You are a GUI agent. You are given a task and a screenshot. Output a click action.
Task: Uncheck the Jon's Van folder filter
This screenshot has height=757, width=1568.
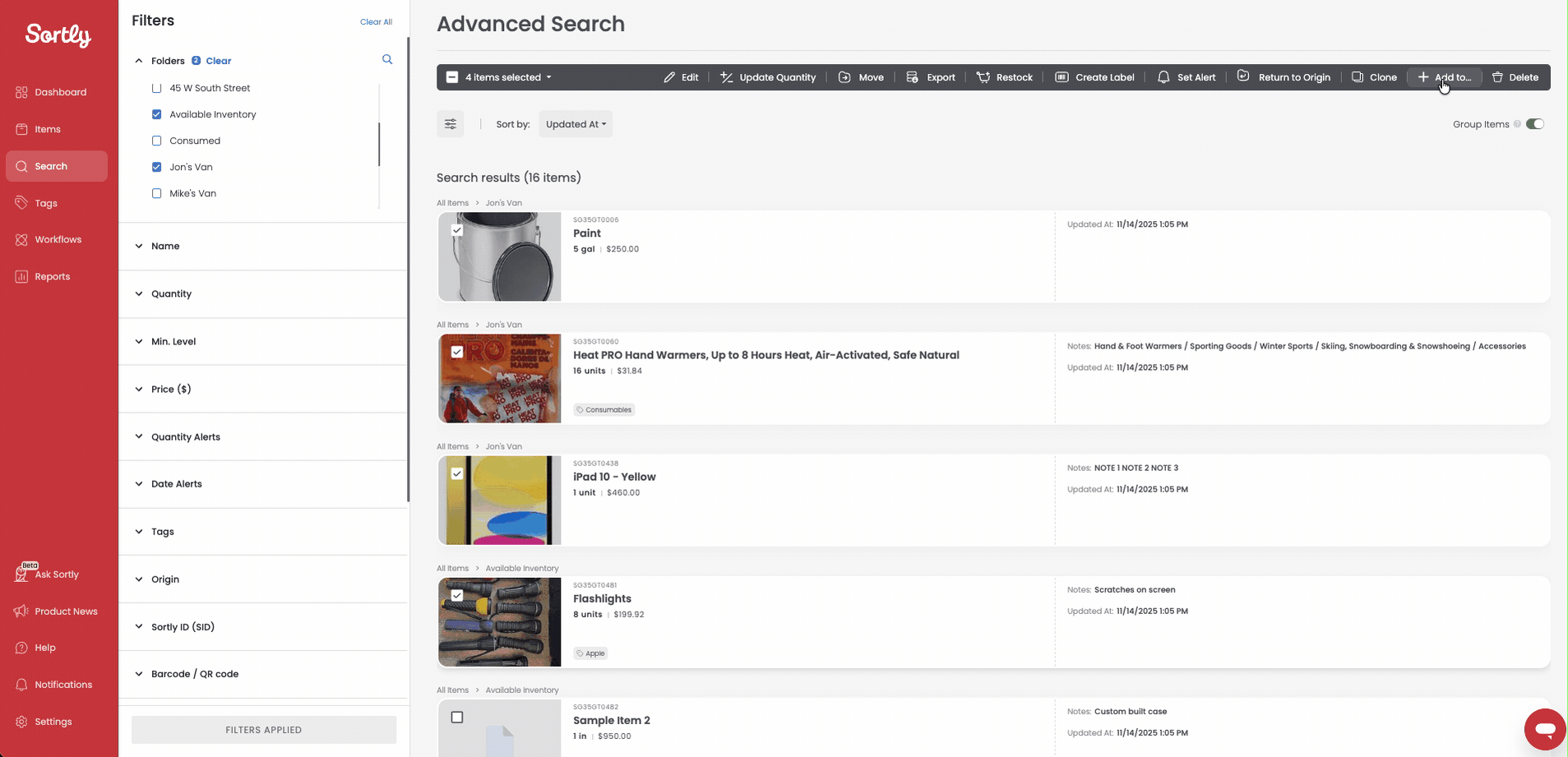[x=157, y=167]
